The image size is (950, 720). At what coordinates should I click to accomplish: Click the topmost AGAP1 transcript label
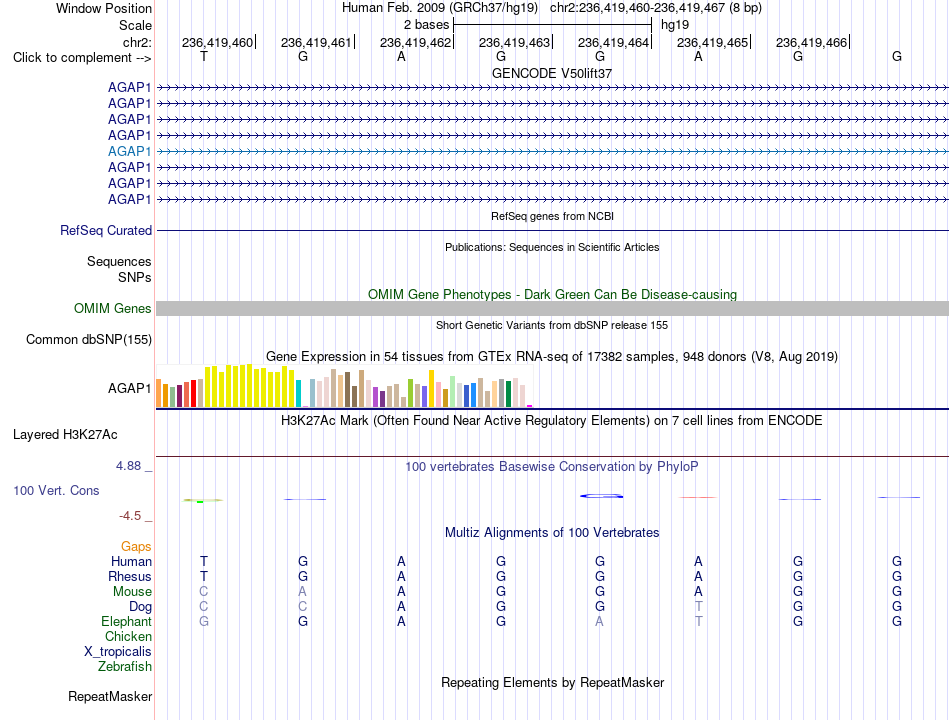(x=130, y=87)
